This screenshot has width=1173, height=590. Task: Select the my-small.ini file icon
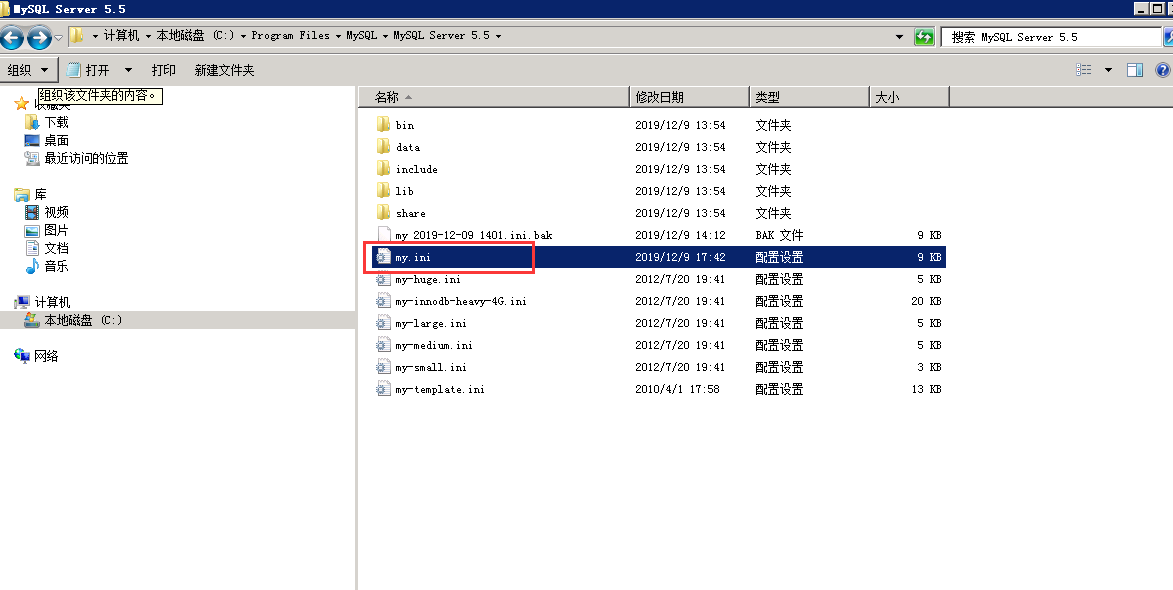coord(384,367)
